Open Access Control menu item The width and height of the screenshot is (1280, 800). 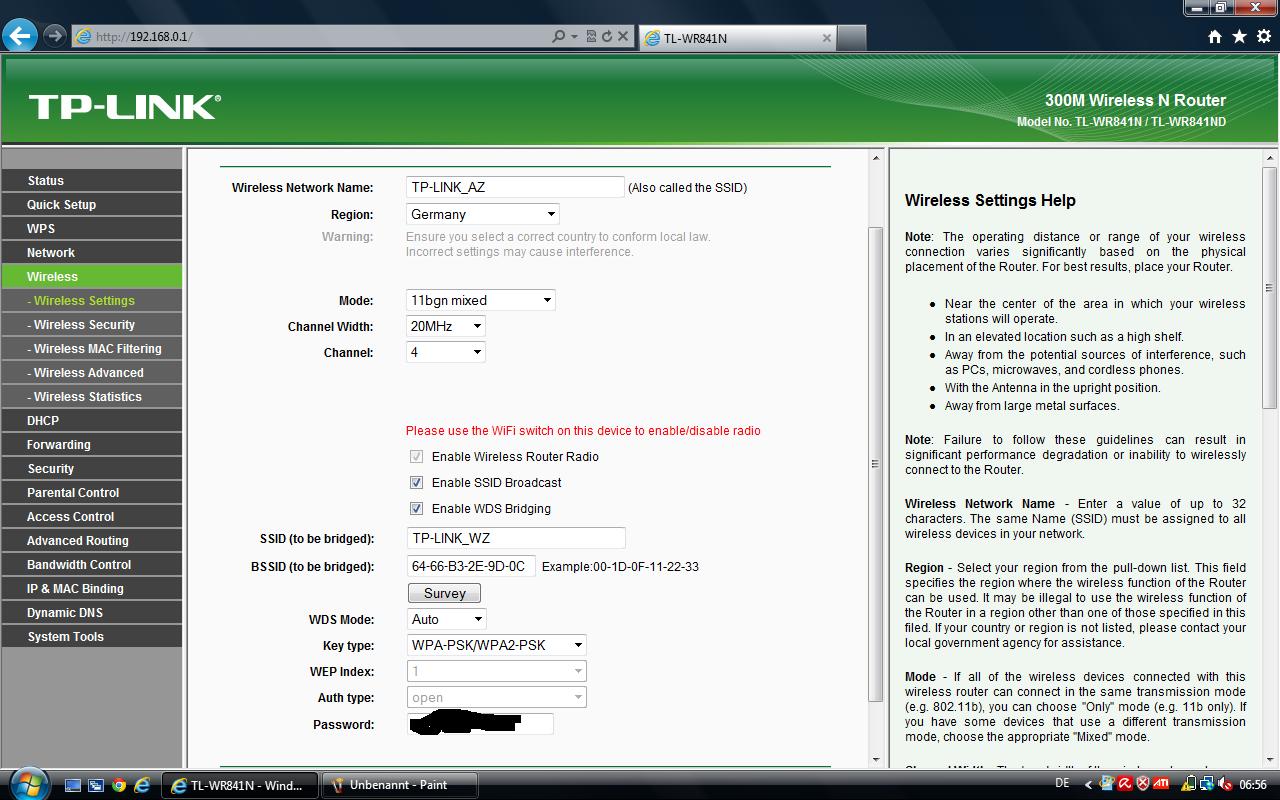(92, 517)
